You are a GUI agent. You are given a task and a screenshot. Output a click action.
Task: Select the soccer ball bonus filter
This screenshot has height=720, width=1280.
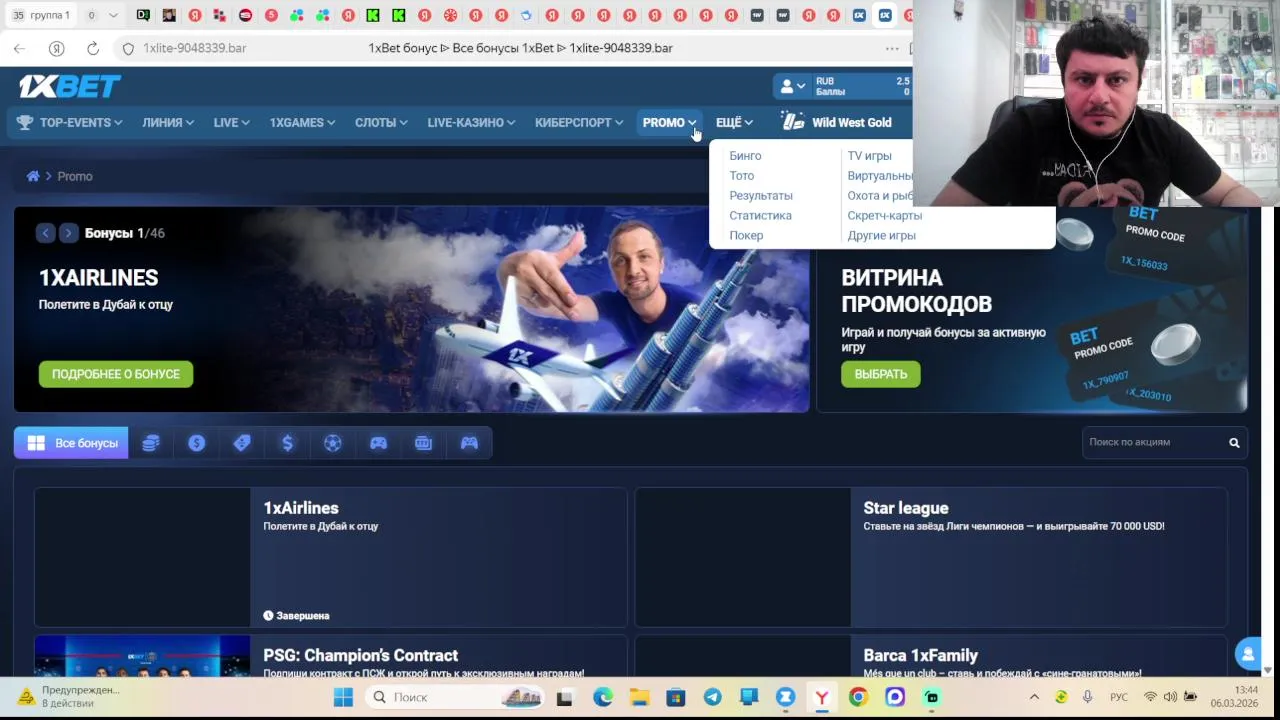tap(333, 443)
